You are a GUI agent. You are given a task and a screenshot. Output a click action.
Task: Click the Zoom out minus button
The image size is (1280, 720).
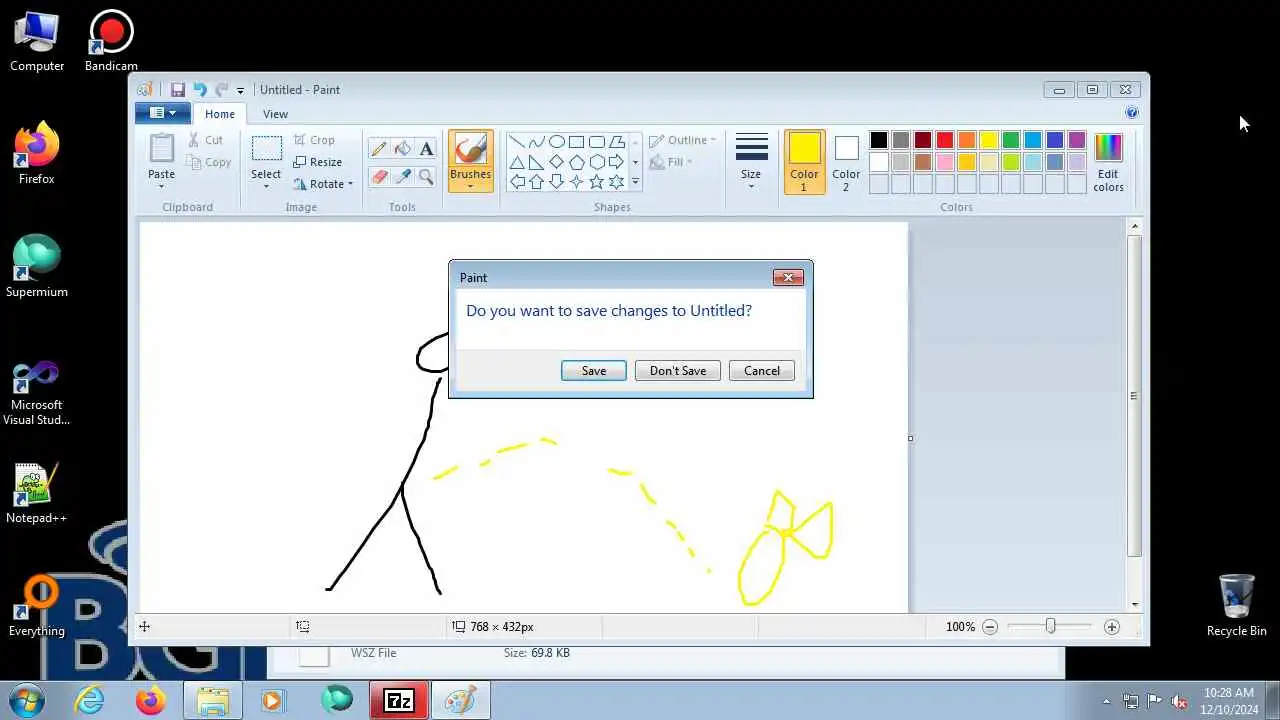point(990,627)
